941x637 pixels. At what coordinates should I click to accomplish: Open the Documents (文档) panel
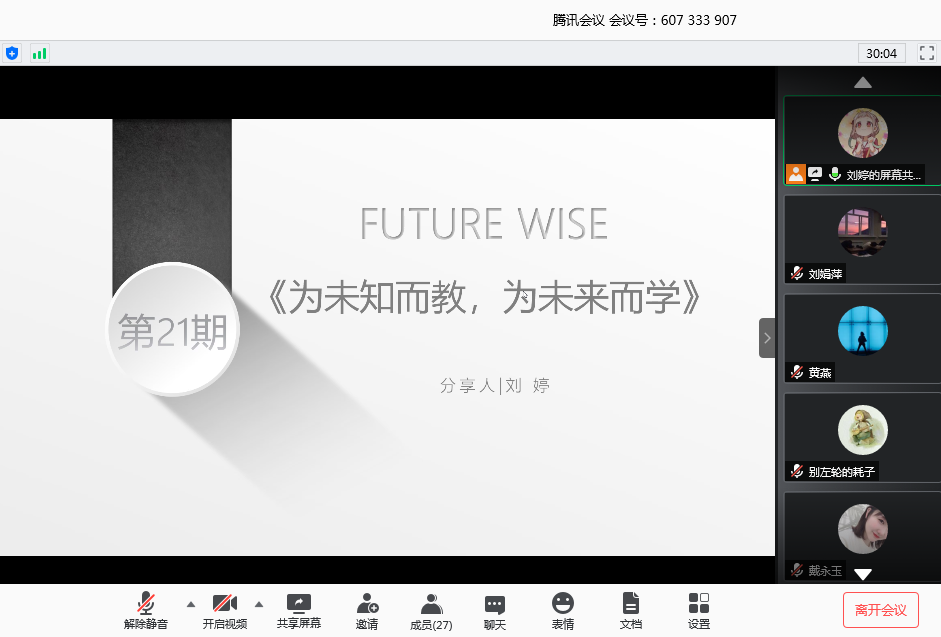pos(630,610)
